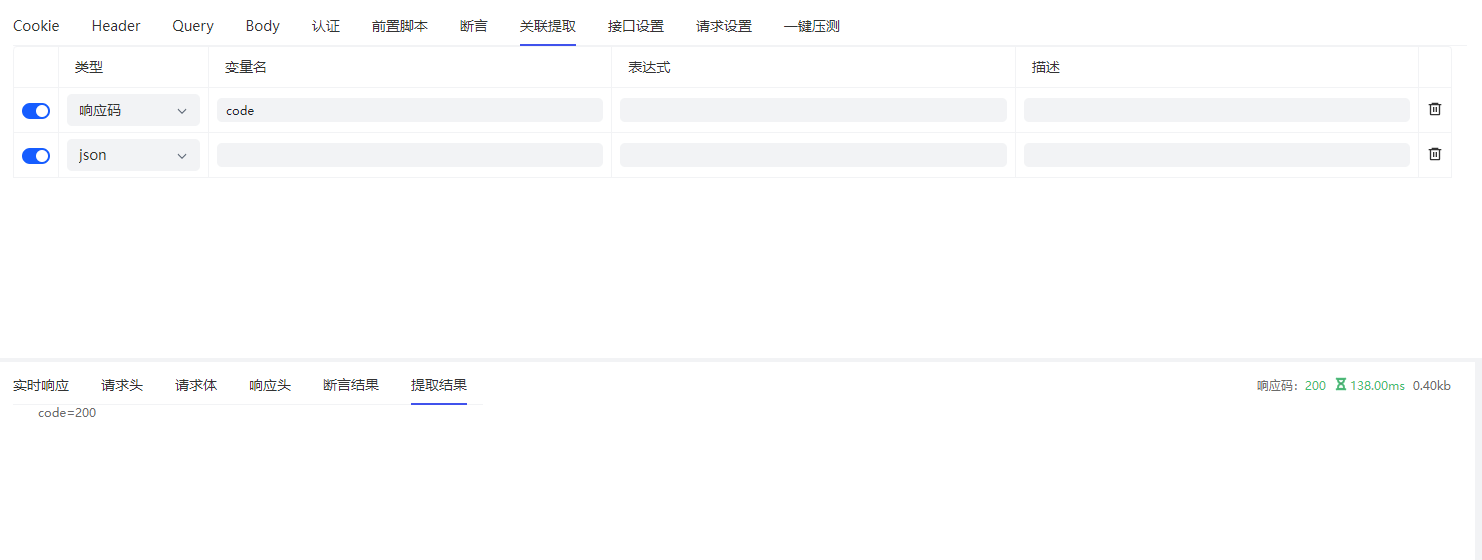
Task: Delete the 响应码 extraction row
Action: point(1434,109)
